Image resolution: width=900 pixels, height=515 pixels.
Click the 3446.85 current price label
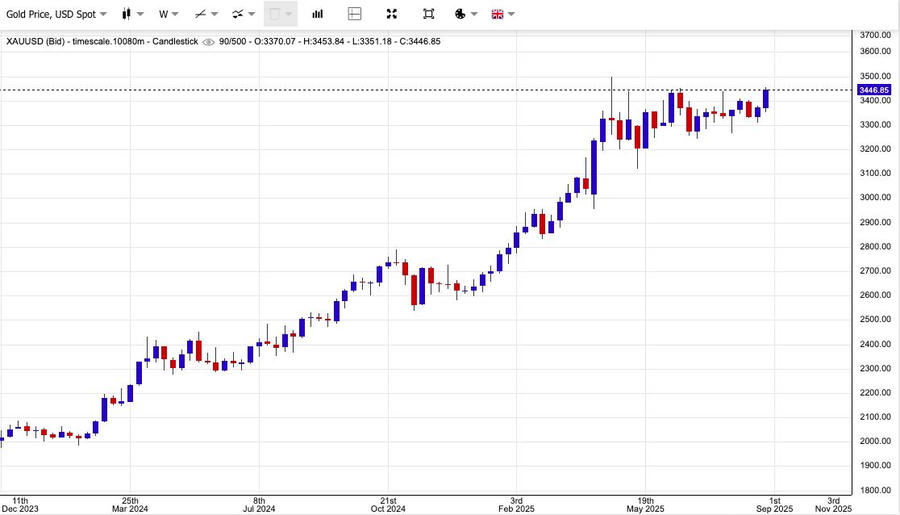[x=874, y=90]
